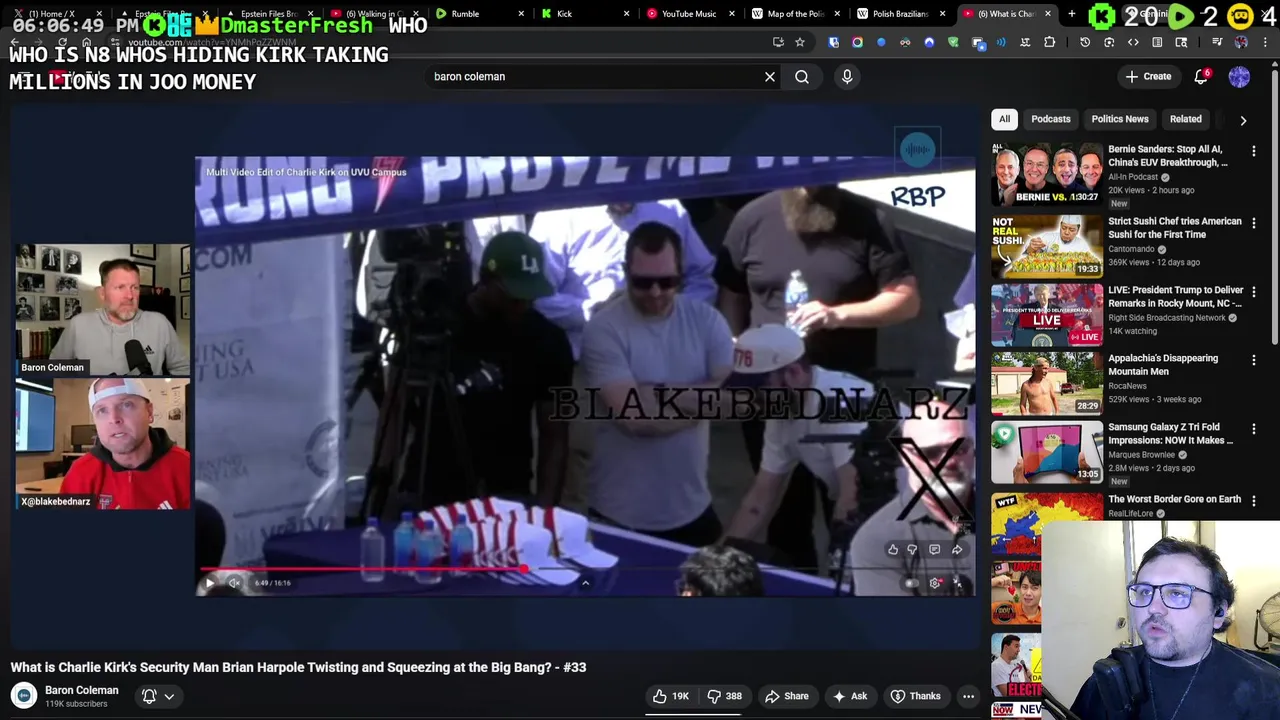Exit fullscreen with the player corner icon
Screen dimensions: 1280x720
tap(958, 583)
